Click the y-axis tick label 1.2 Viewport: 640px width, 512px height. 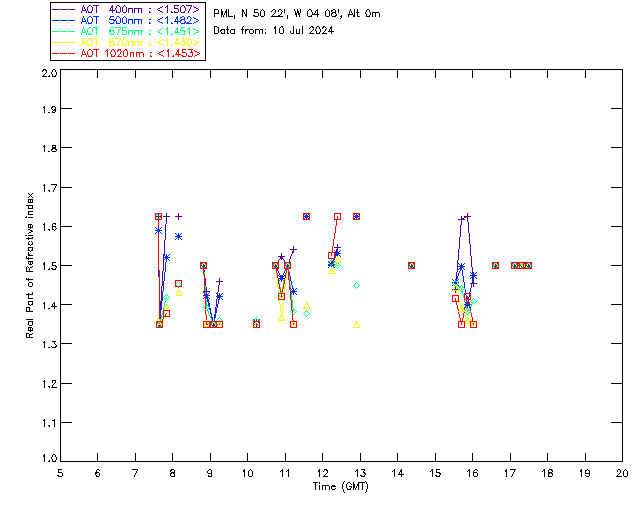[x=49, y=384]
